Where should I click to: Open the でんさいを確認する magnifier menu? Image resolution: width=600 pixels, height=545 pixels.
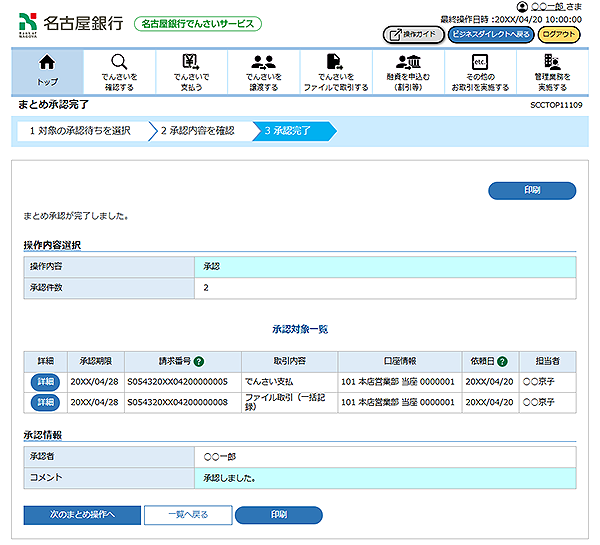[x=119, y=71]
